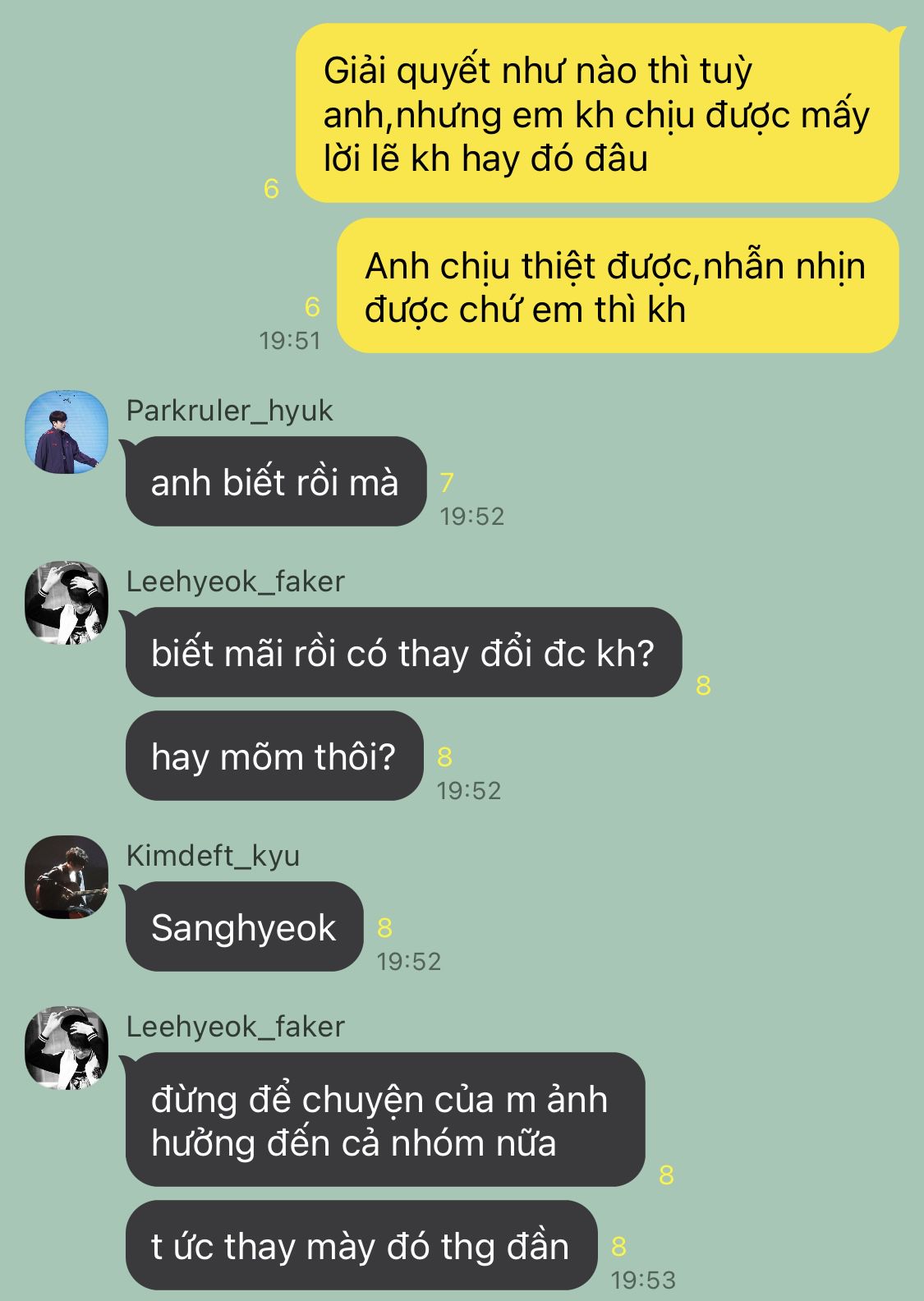This screenshot has width=924, height=1301.
Task: Tap the yellow bubble 'Anh chịu thiệt được'
Action: (x=618, y=286)
